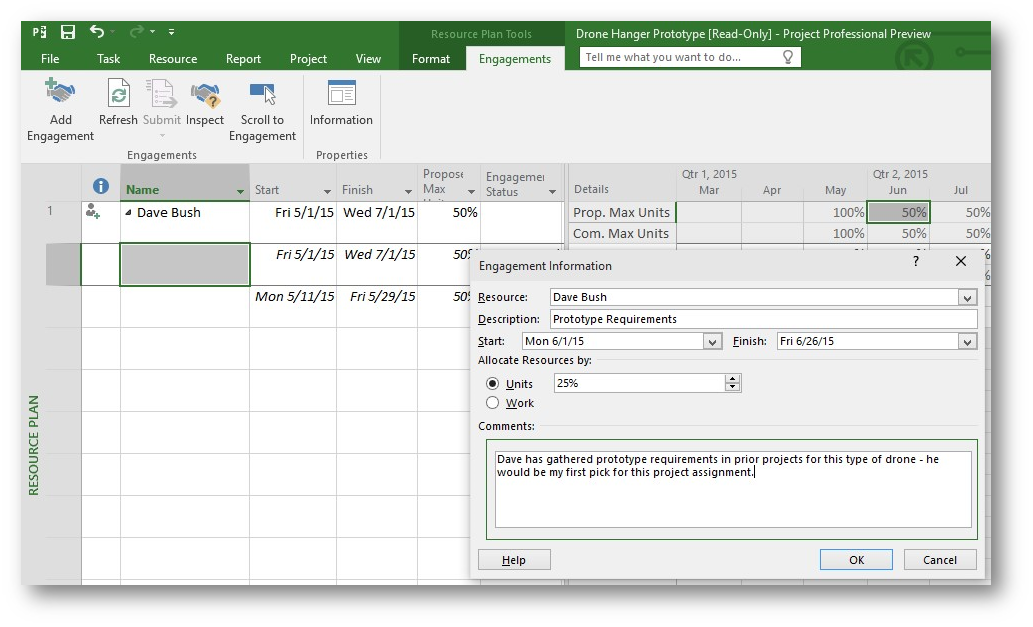Open the Start column filter dropdown
1033x627 pixels.
(x=327, y=191)
